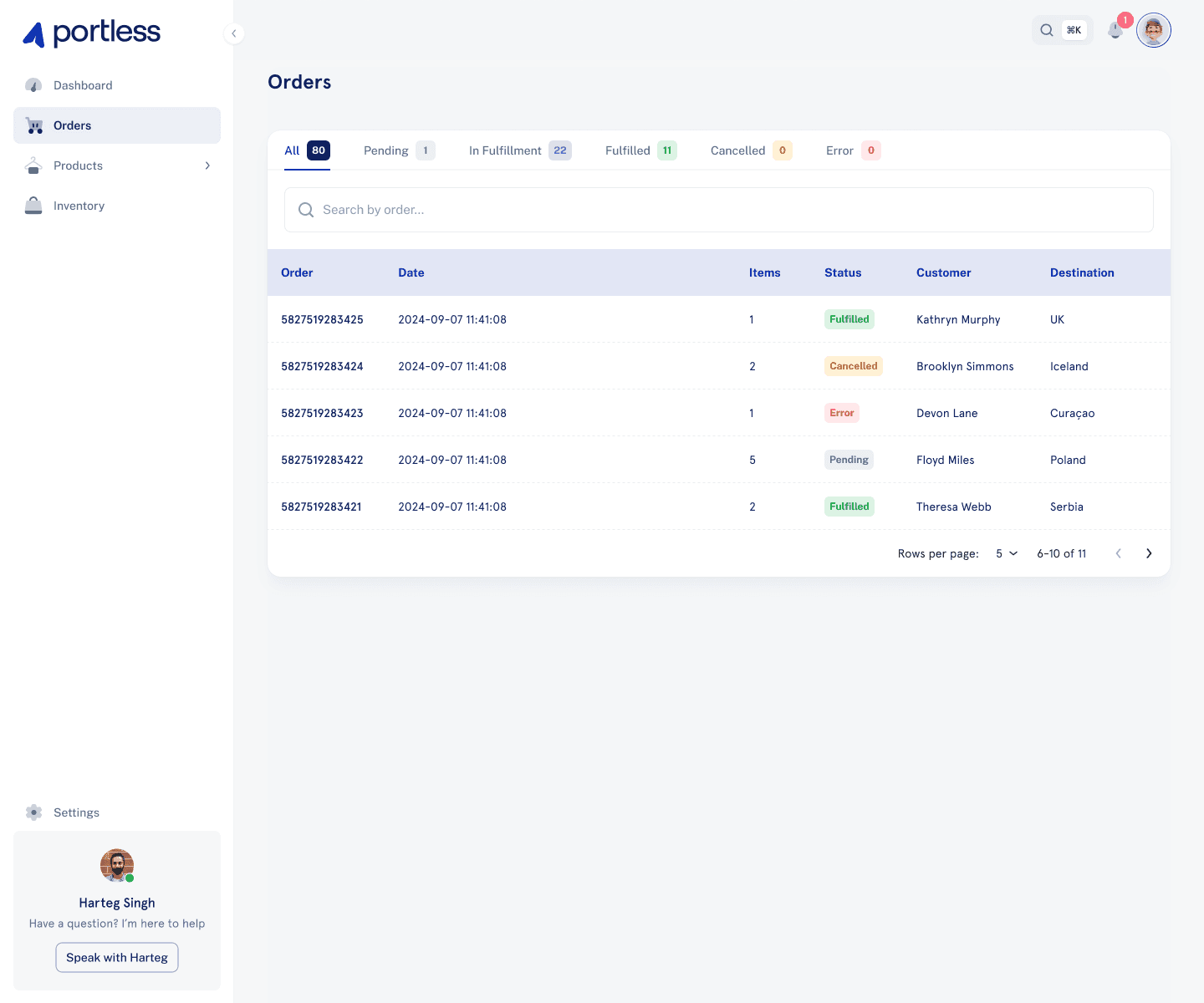Click destination Serbia
This screenshot has width=1204, height=1003.
point(1067,507)
